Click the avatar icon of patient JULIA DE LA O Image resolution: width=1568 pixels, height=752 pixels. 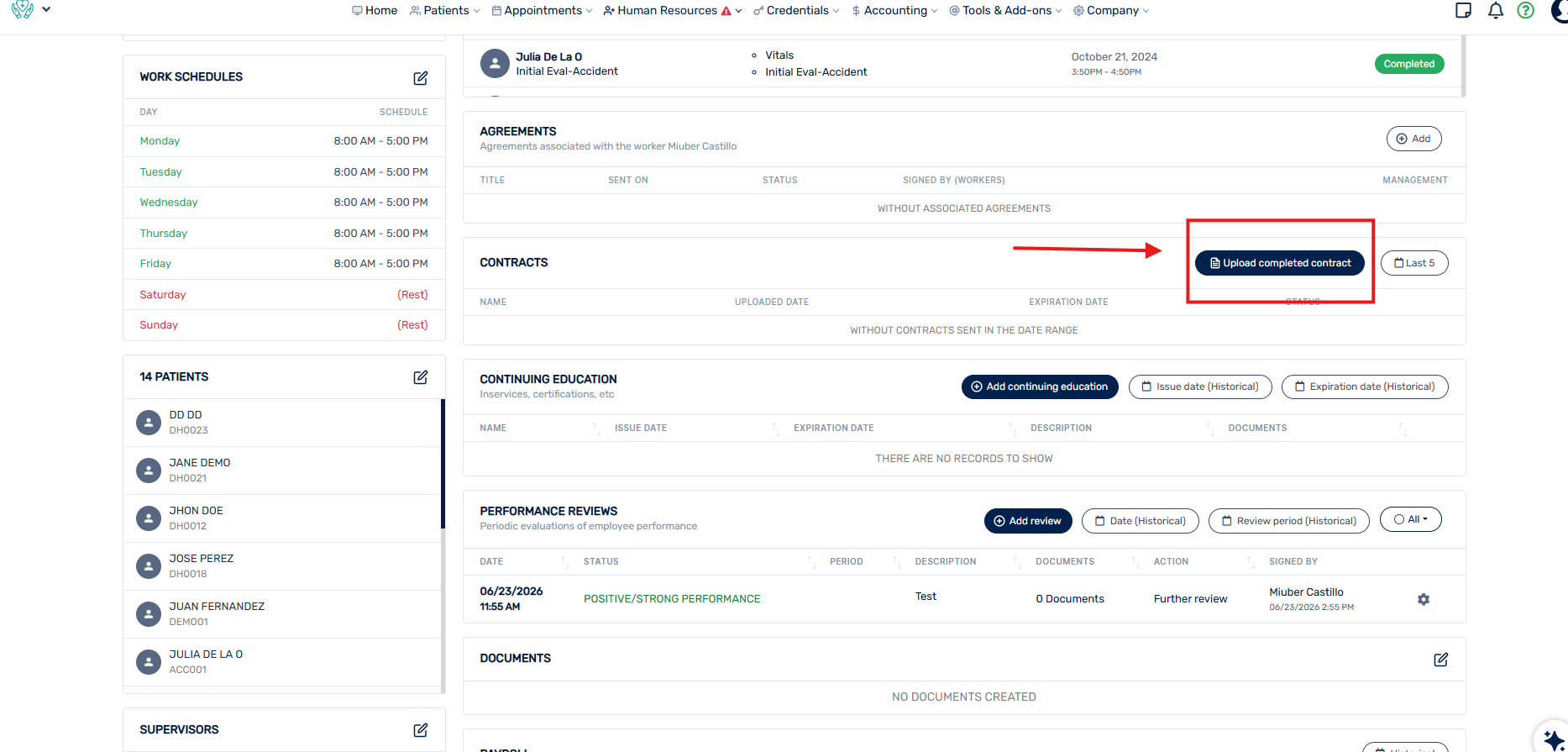149,662
